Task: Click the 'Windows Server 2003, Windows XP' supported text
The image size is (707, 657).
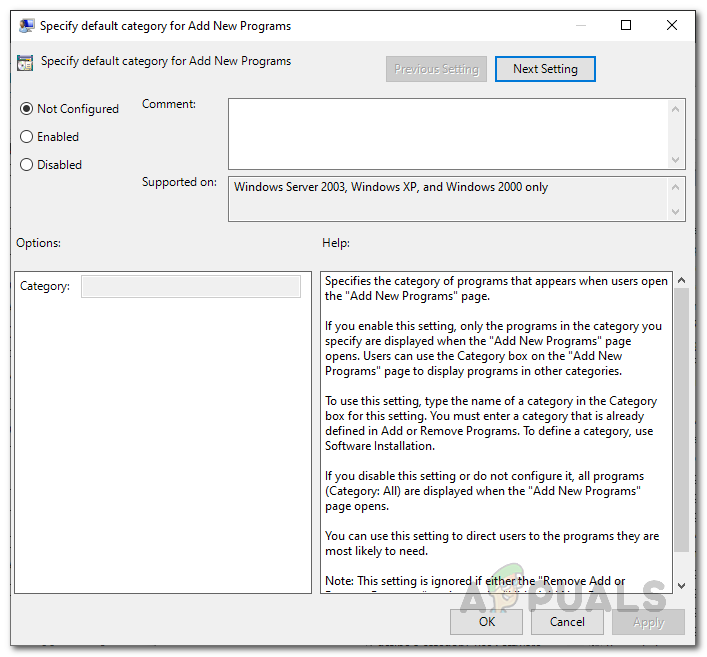Action: (391, 187)
